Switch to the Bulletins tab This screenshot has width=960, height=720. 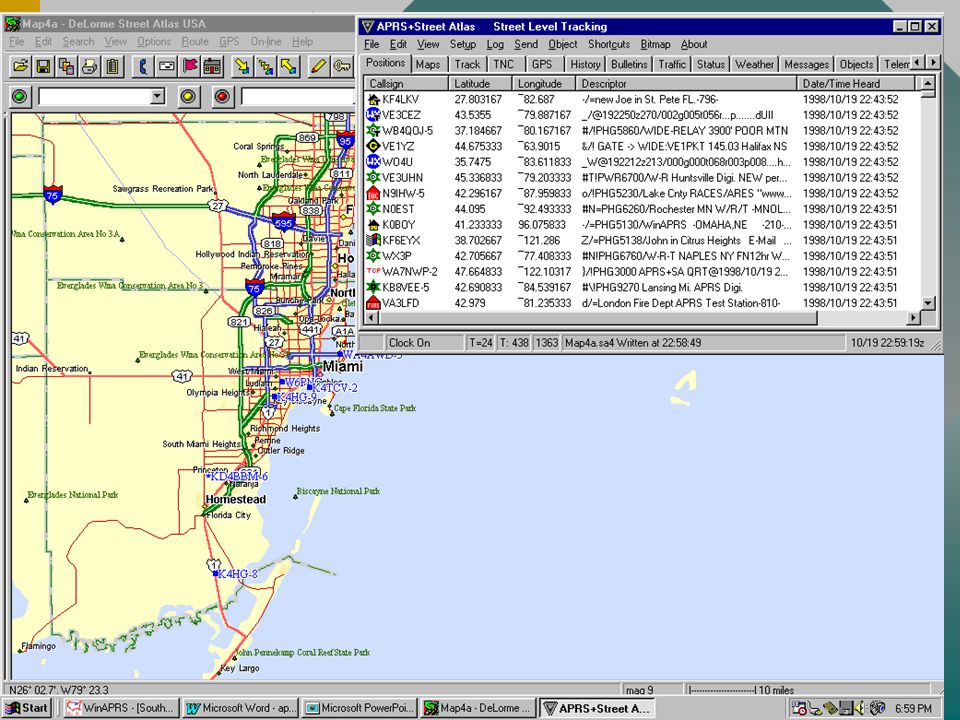pos(629,64)
